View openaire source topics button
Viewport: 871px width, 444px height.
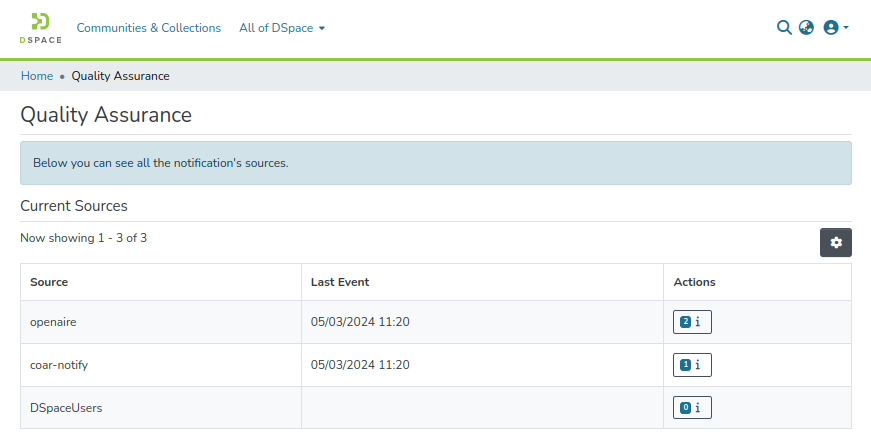point(692,322)
